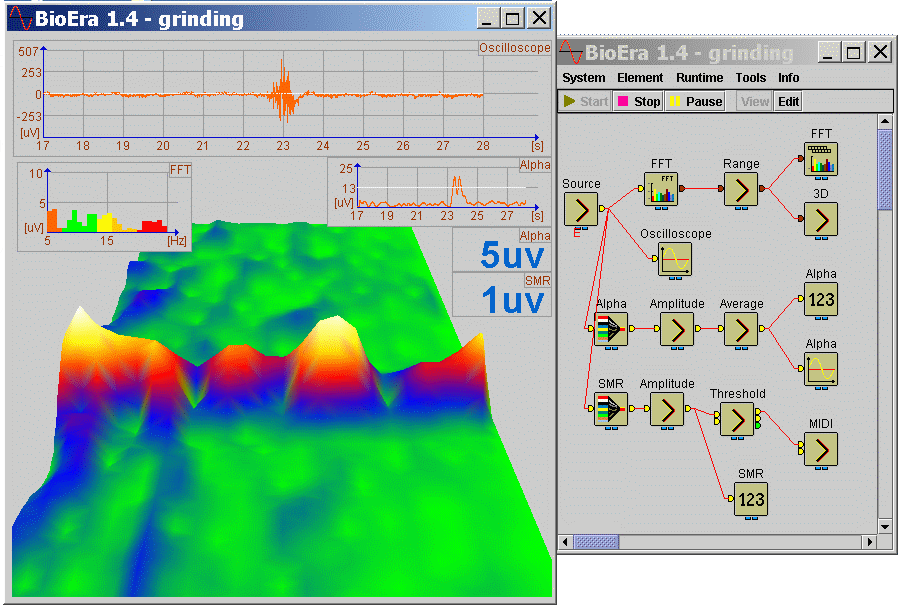The height and width of the screenshot is (606, 900).
Task: Open the Tools menu
Action: 751,77
